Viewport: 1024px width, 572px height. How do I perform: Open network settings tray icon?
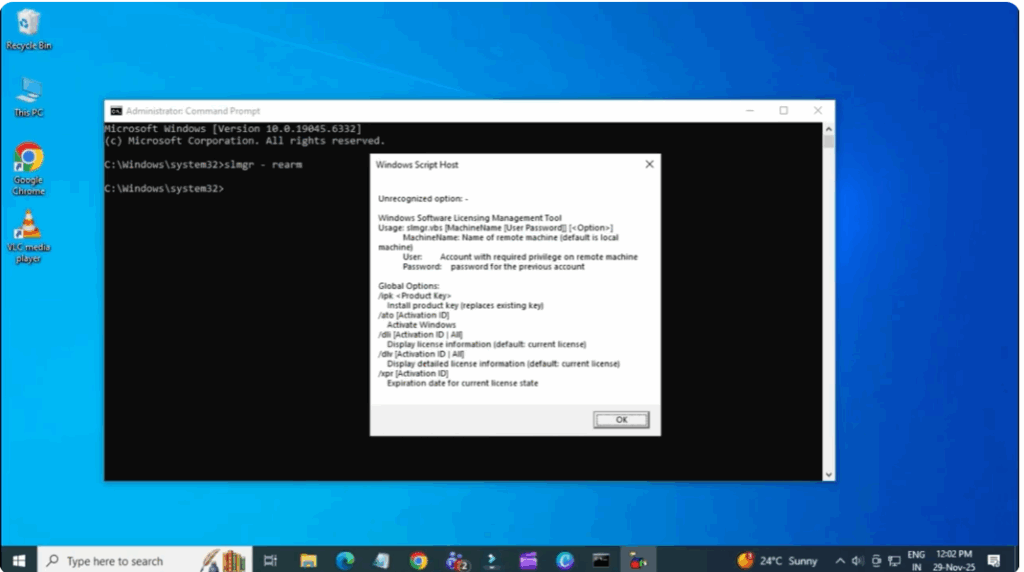pyautogui.click(x=895, y=561)
